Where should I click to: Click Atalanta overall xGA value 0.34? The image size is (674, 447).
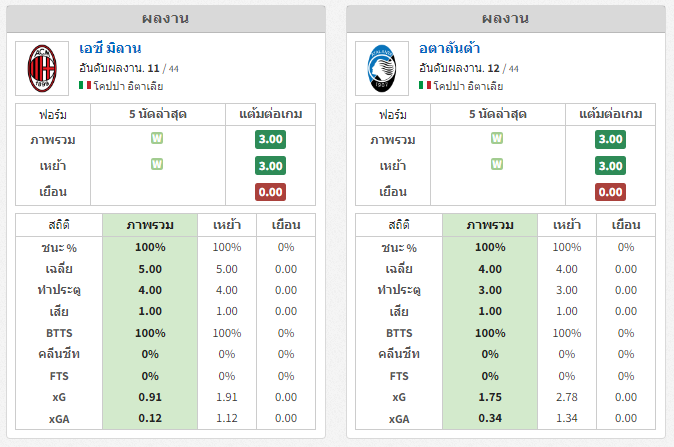490,418
